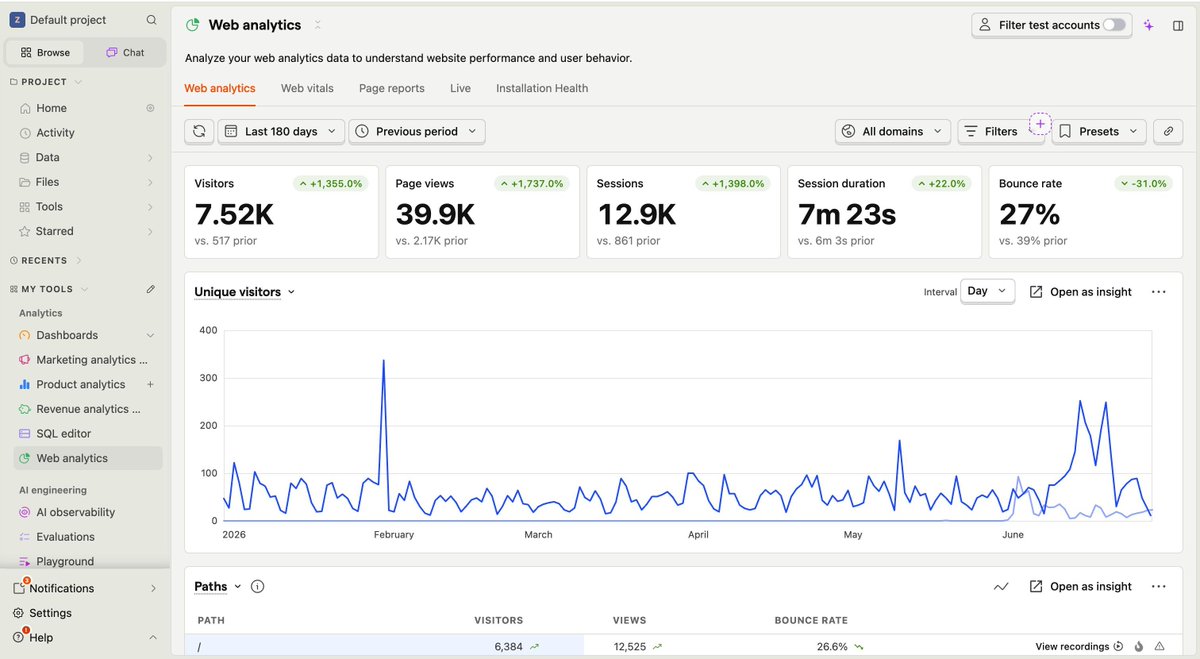Open Notifications menu at sidebar bottom
The height and width of the screenshot is (659, 1200).
(85, 589)
